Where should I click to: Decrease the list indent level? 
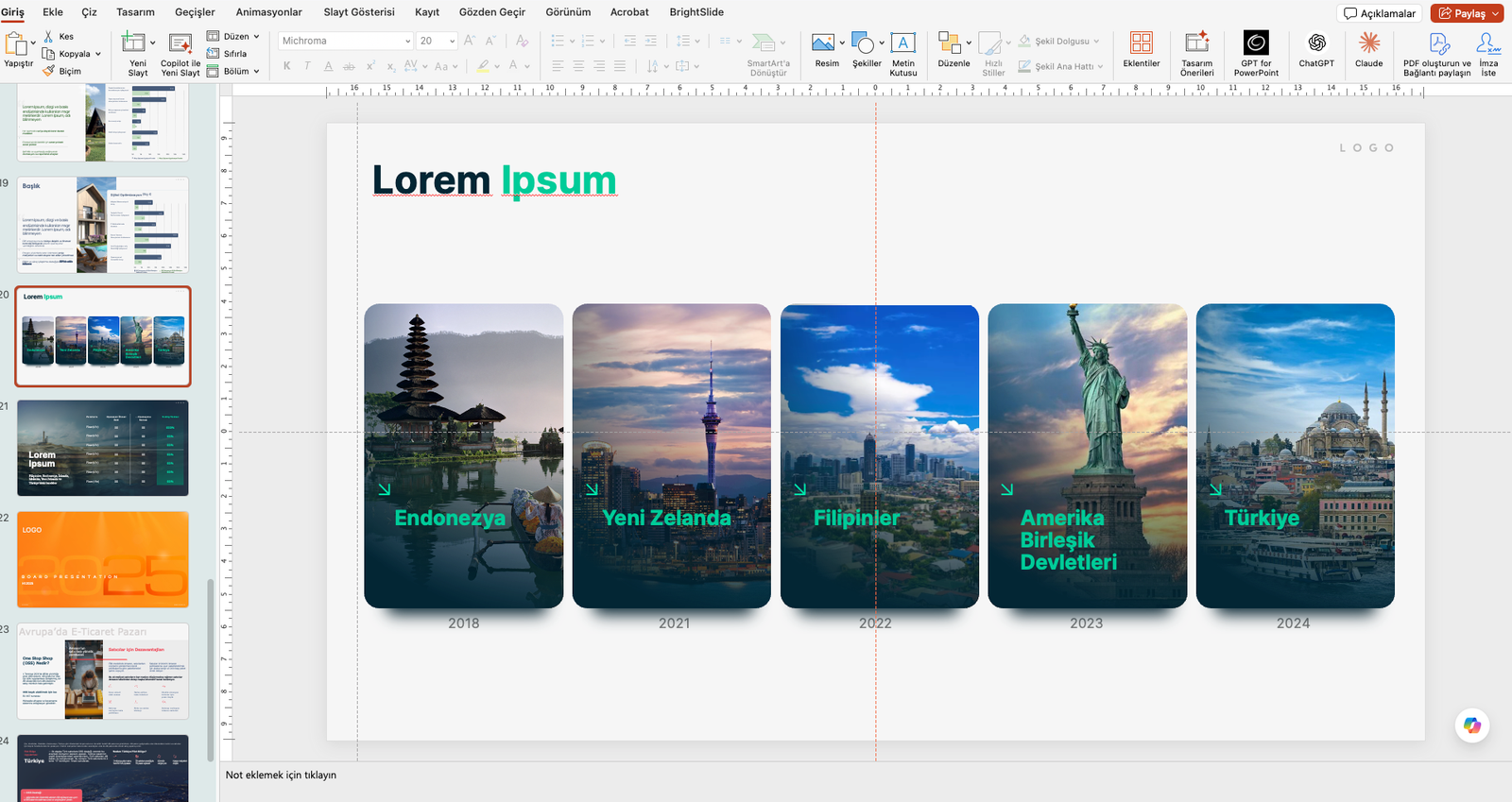630,41
